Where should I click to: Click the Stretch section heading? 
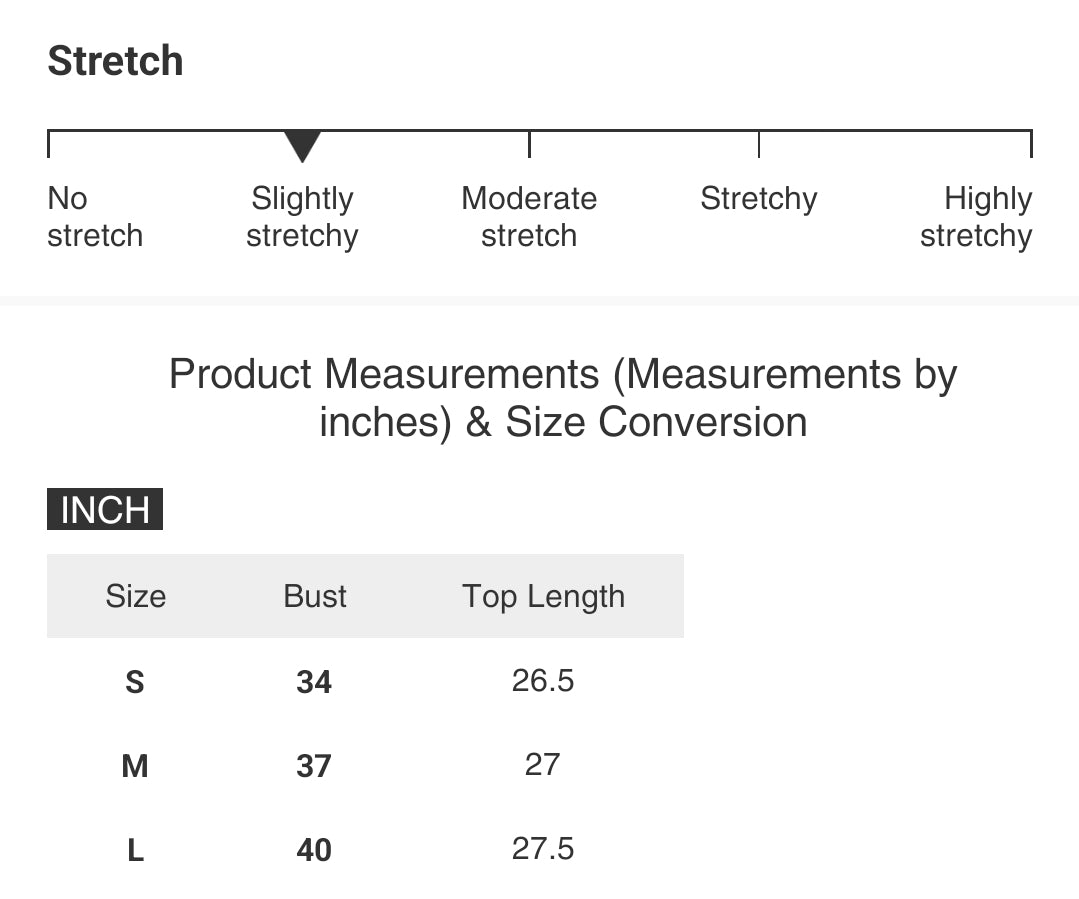pyautogui.click(x=115, y=61)
